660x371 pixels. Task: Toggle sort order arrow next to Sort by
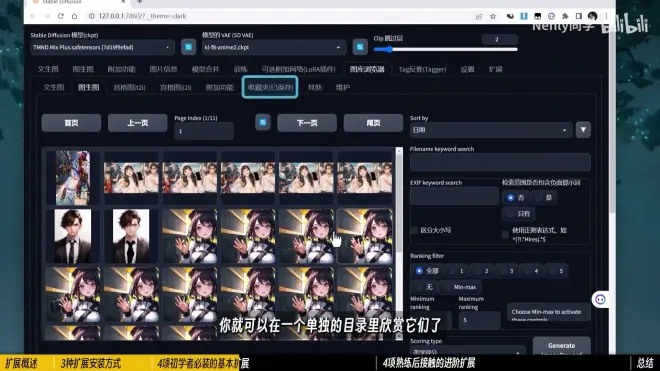pos(583,130)
